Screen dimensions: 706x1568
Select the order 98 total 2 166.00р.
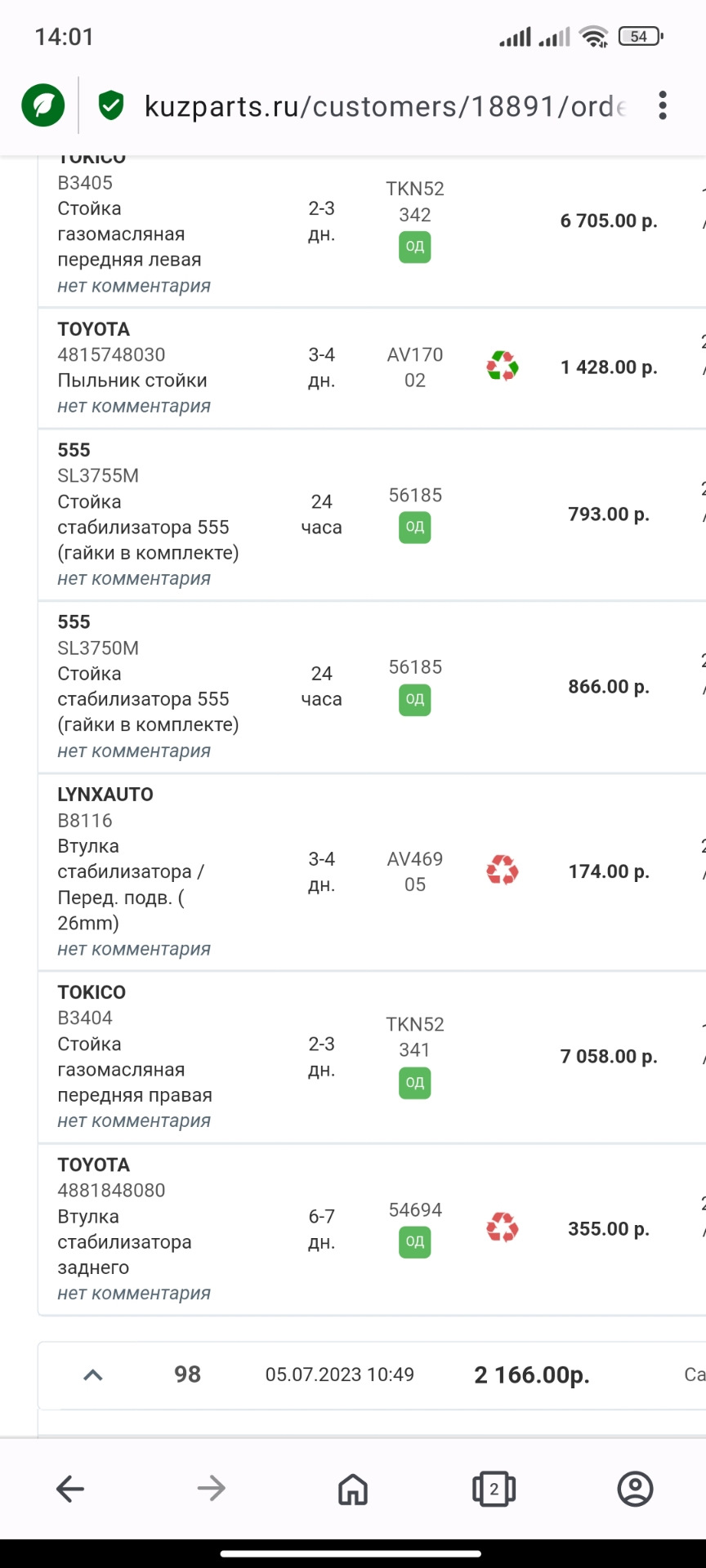tap(532, 1375)
